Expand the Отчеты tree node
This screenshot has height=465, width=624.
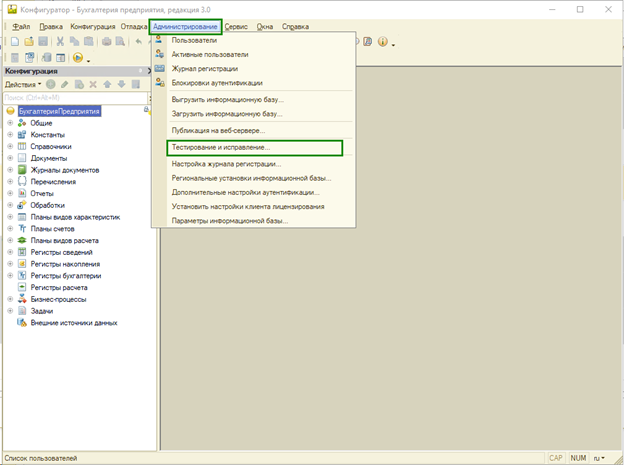point(10,193)
